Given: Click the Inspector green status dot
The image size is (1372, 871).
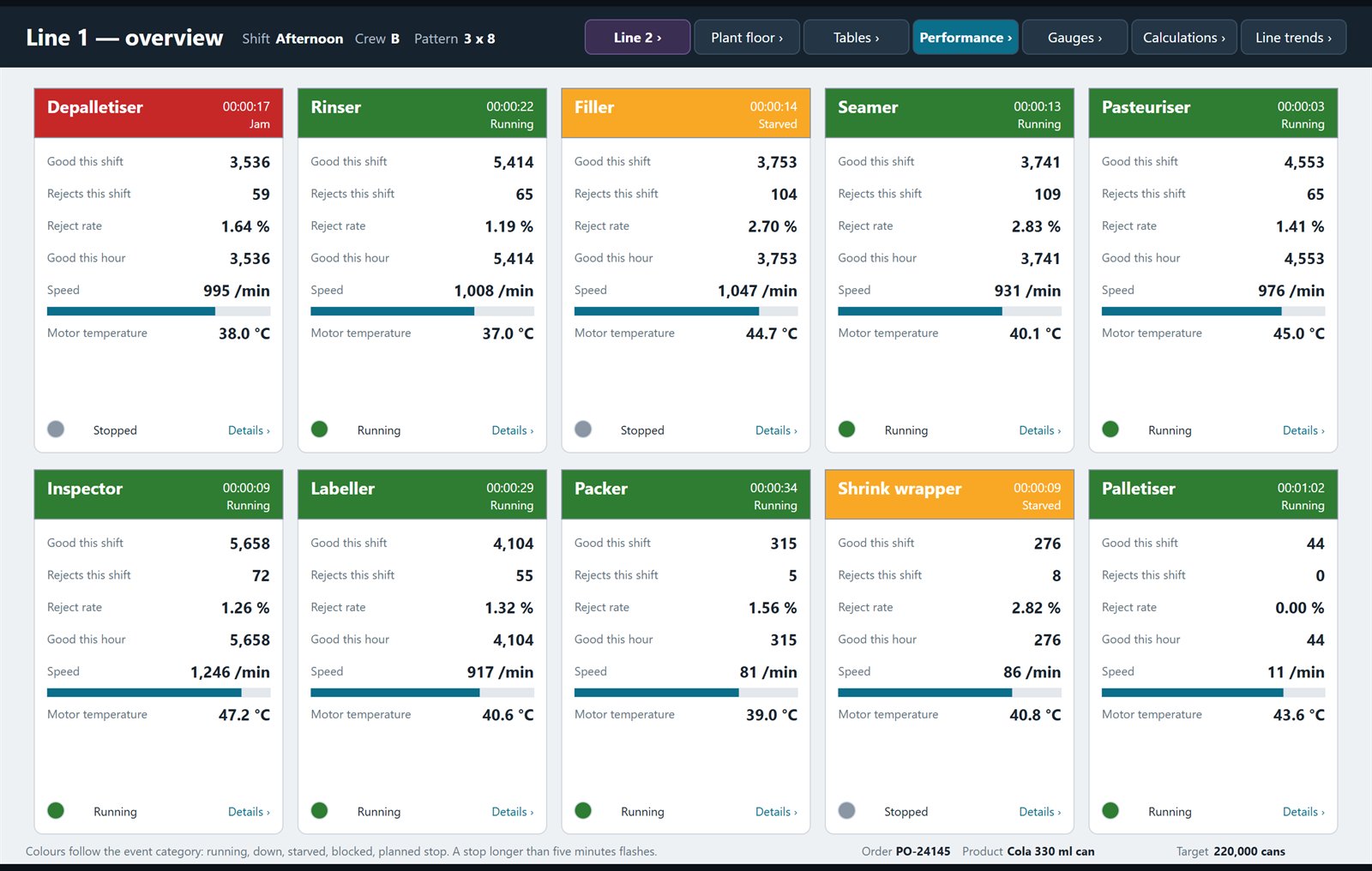Looking at the screenshot, I should (56, 810).
